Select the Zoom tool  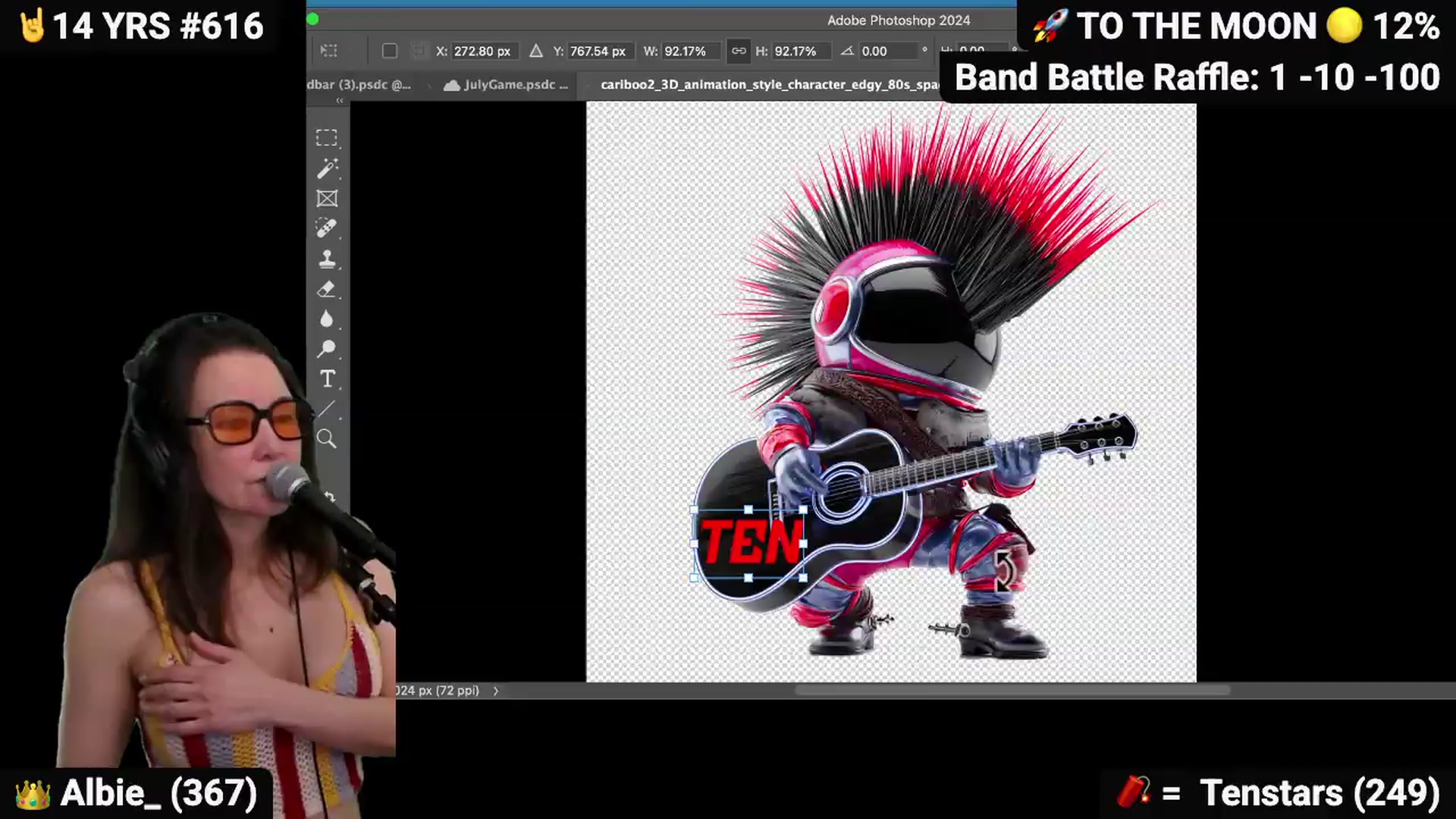pyautogui.click(x=327, y=438)
